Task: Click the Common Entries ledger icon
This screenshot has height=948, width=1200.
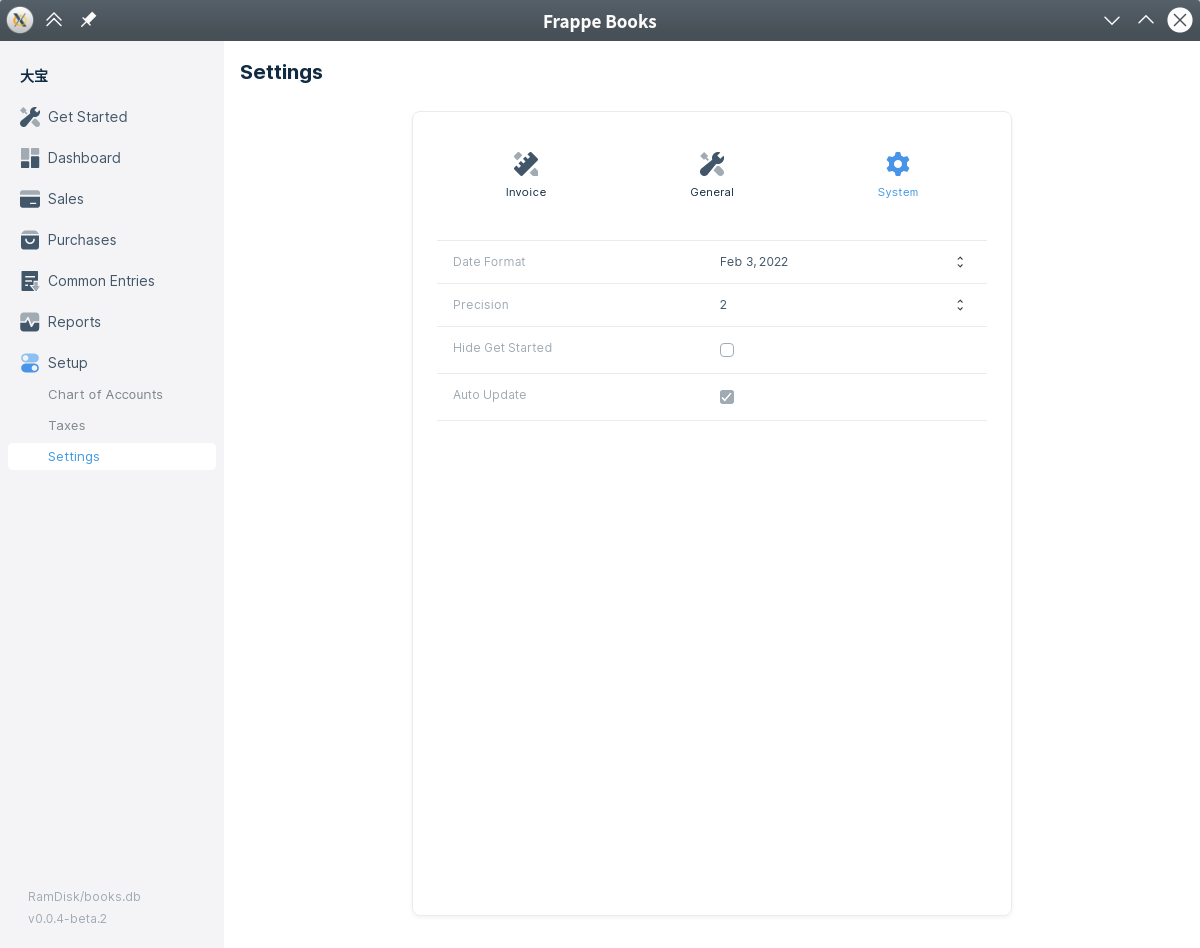Action: pos(30,281)
